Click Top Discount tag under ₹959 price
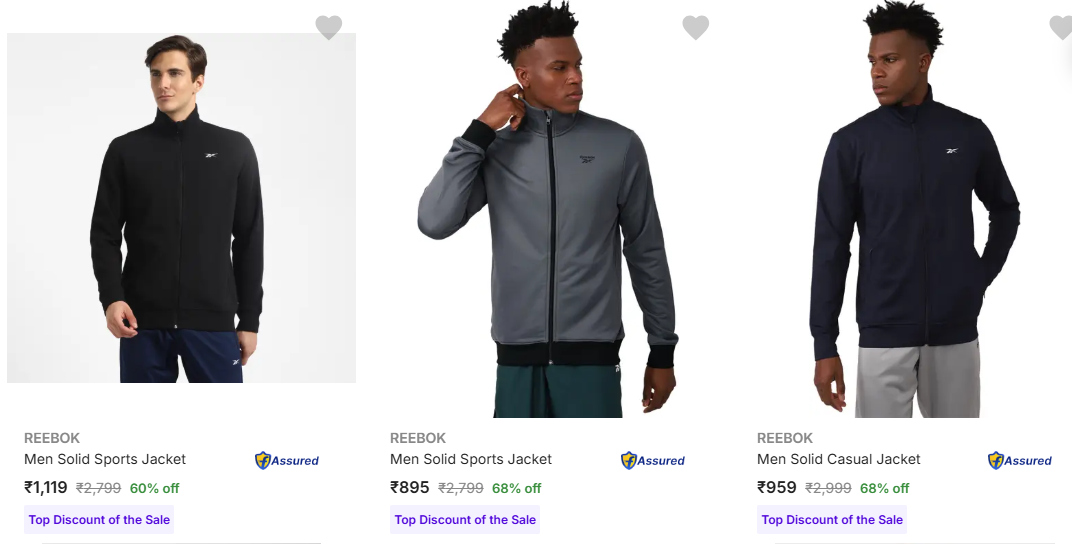The width and height of the screenshot is (1072, 544). [x=832, y=520]
